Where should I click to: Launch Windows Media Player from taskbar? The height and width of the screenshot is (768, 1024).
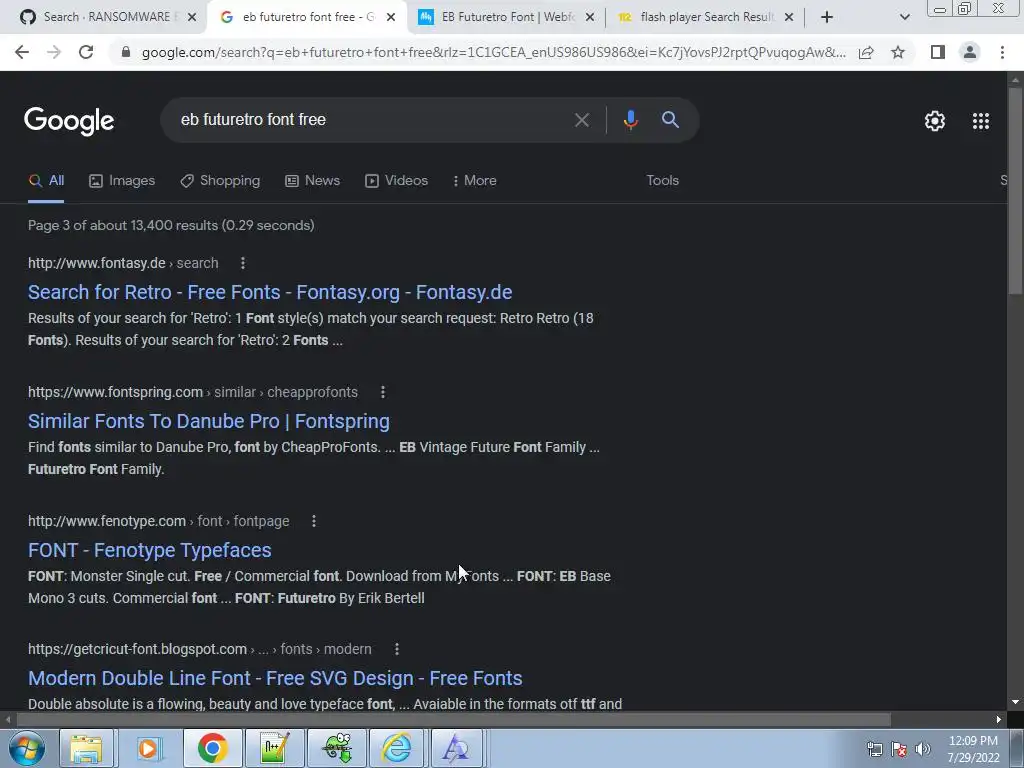pyautogui.click(x=149, y=748)
